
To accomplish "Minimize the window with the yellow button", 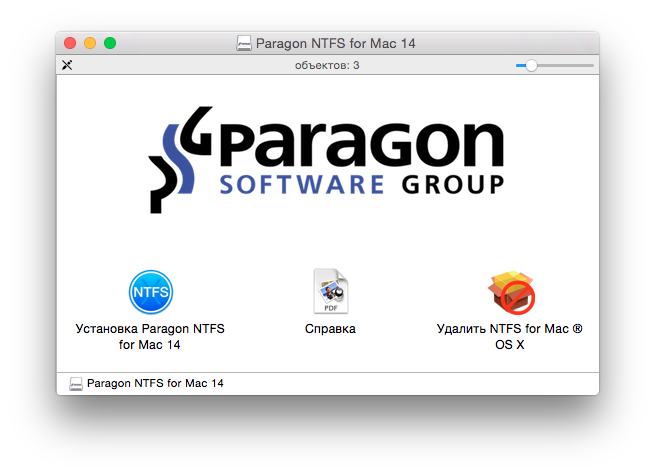I will pos(90,43).
